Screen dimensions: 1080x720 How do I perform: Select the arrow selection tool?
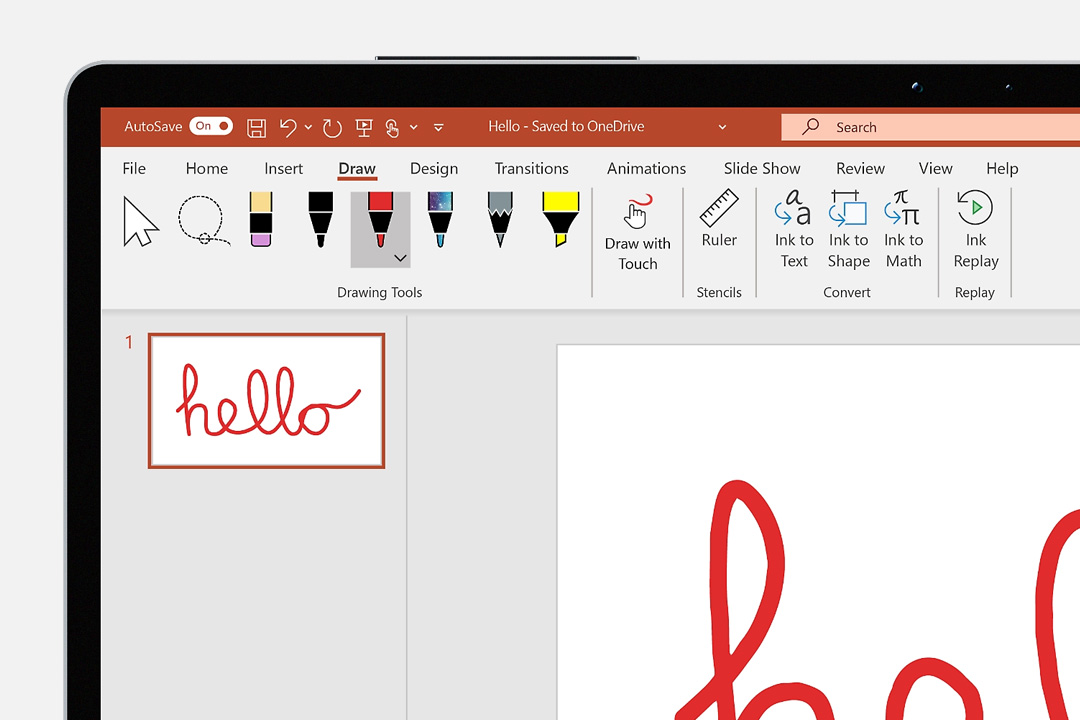(x=140, y=220)
